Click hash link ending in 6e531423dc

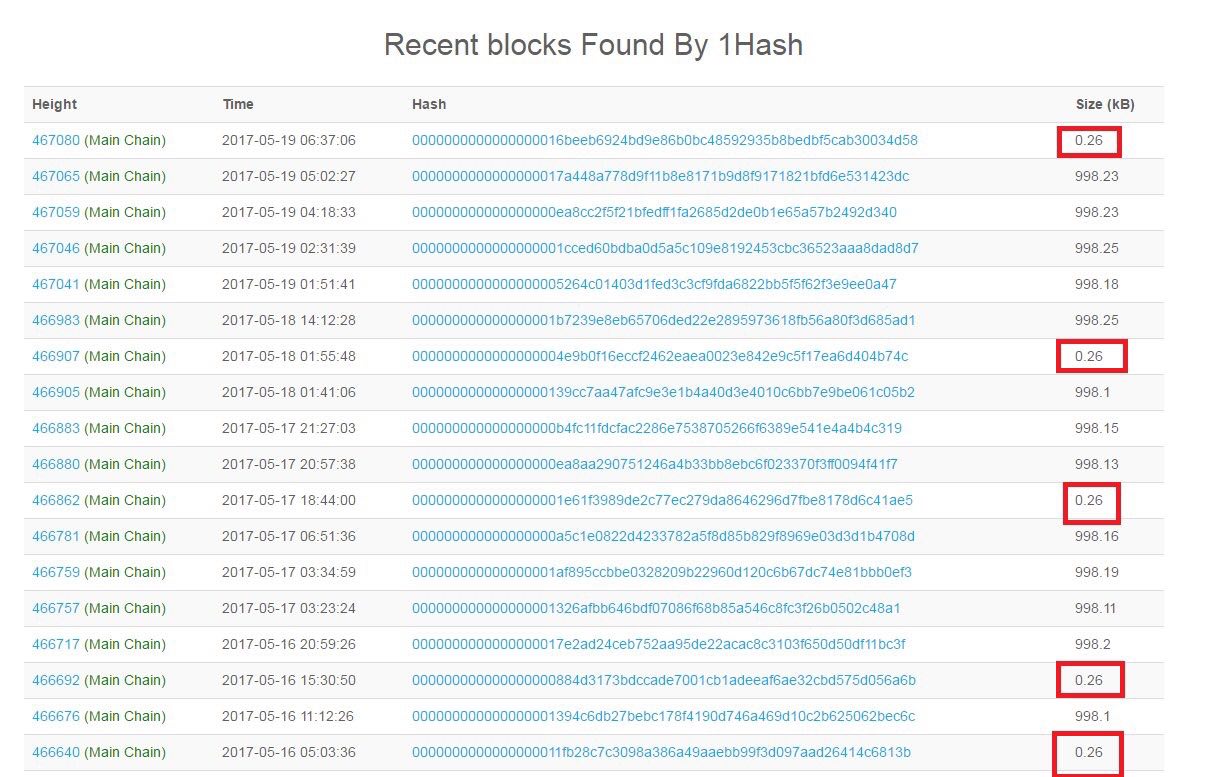click(x=660, y=176)
